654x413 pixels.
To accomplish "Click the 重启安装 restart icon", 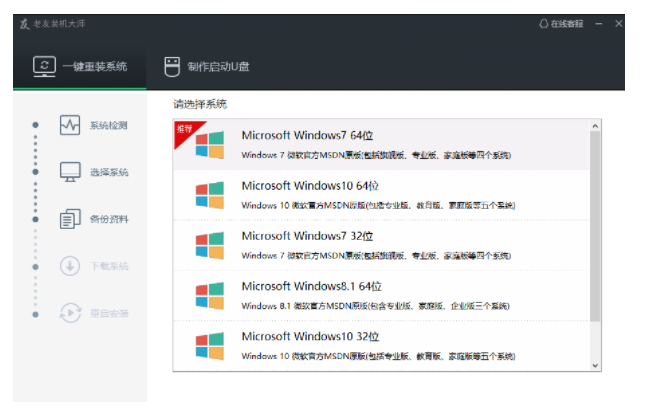I will coord(70,313).
